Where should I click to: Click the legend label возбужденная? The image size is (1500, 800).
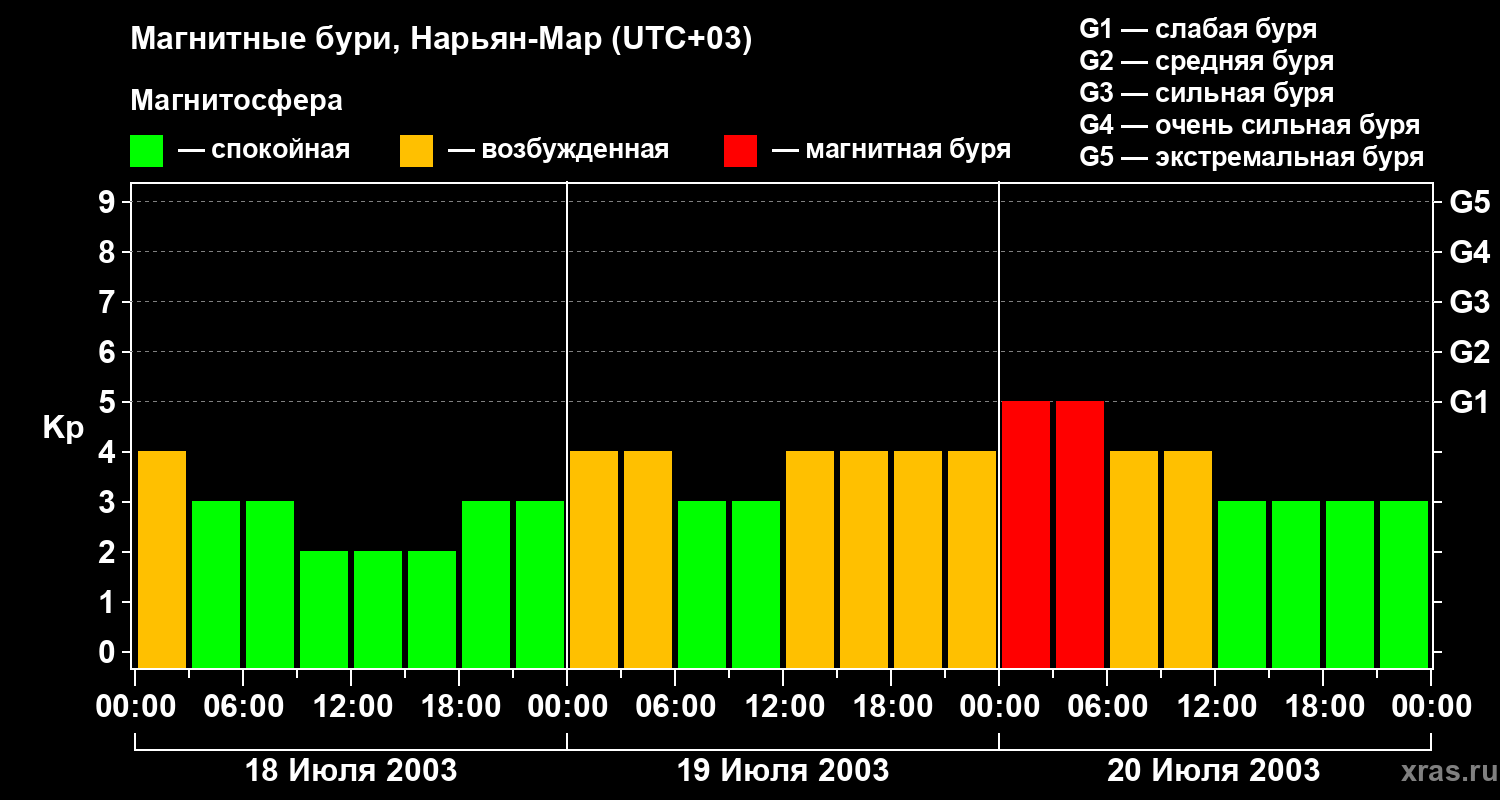click(575, 151)
